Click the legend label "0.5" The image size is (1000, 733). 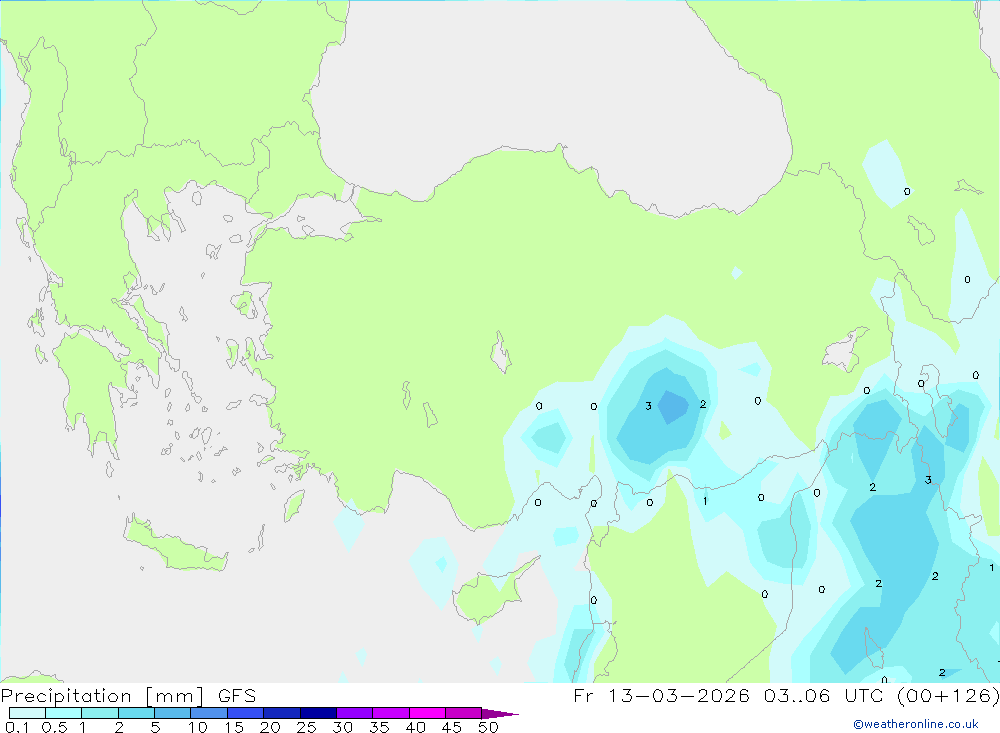54,727
